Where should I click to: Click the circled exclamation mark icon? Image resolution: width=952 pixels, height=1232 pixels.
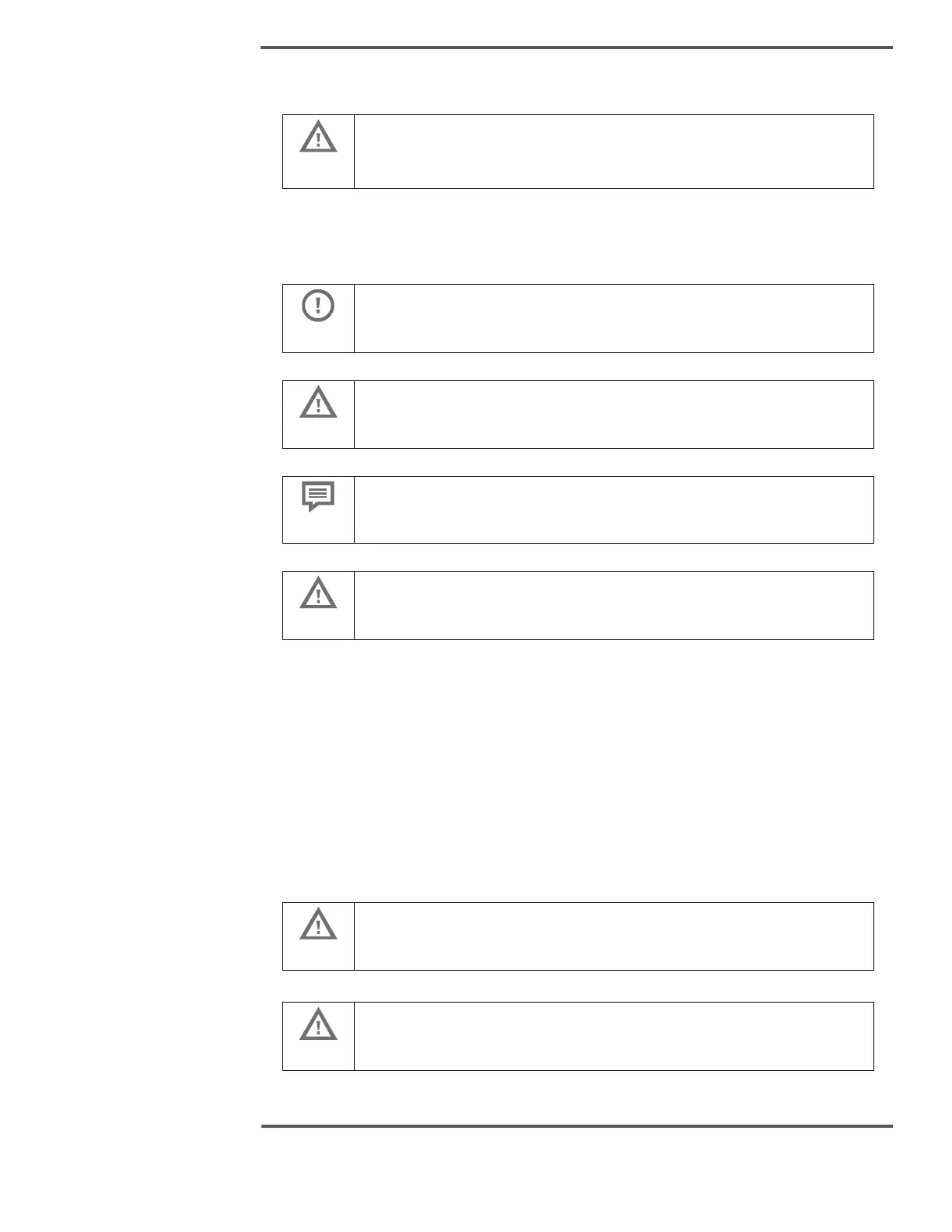pos(318,306)
